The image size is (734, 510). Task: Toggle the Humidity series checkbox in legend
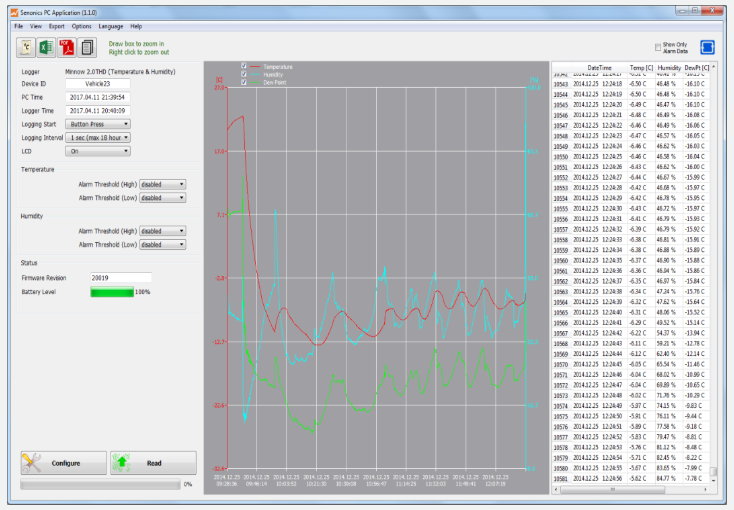[x=243, y=74]
